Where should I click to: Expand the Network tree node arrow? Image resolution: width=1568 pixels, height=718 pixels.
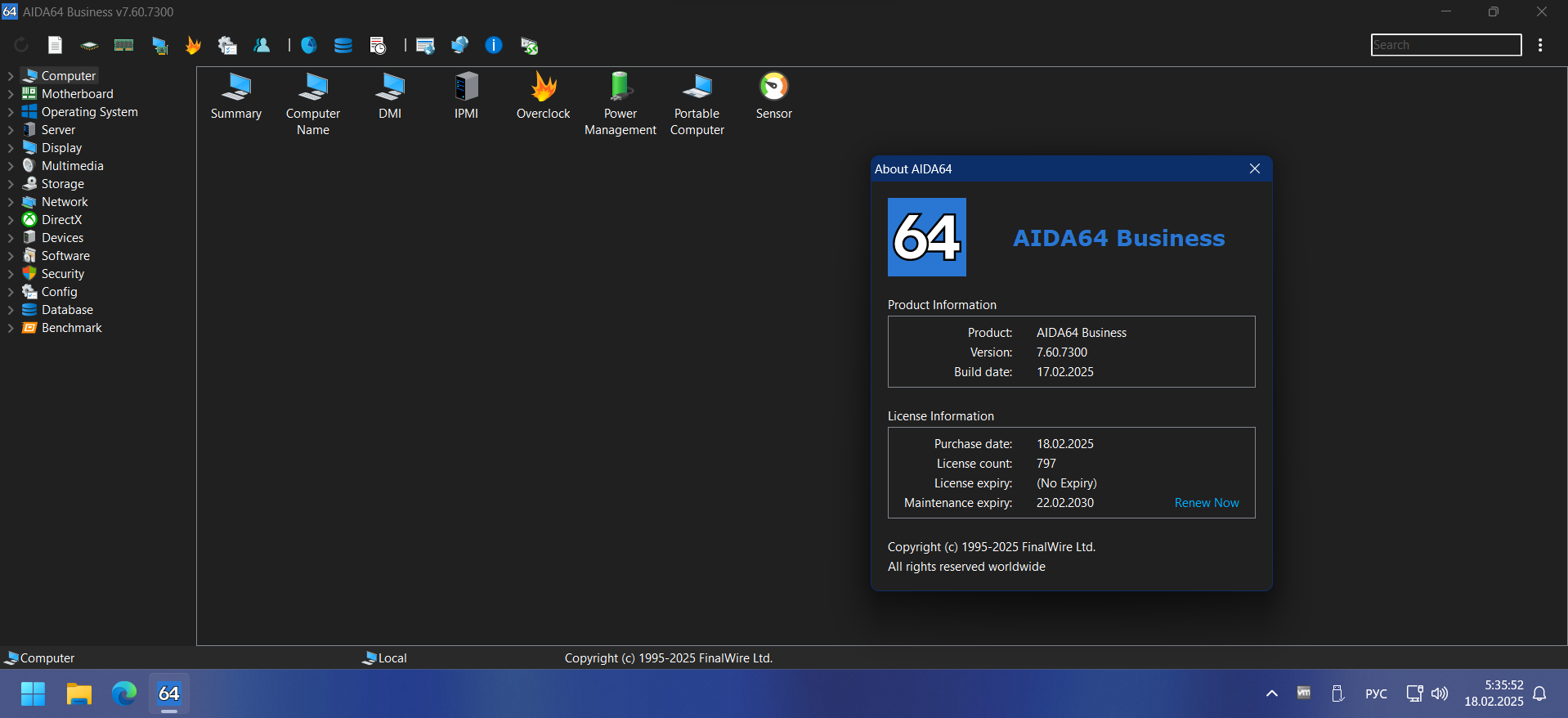click(x=11, y=202)
